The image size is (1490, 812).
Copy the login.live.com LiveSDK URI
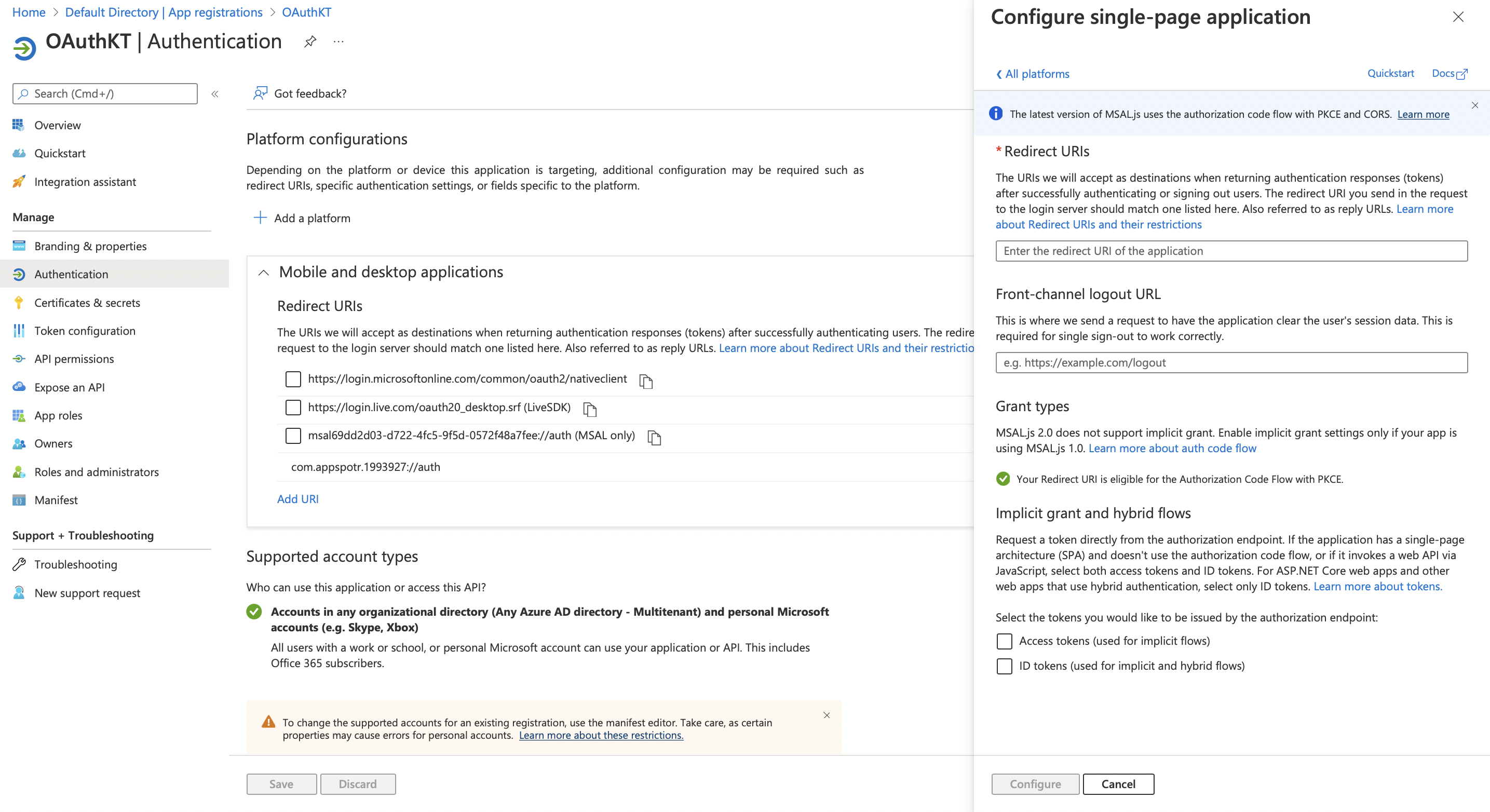589,410
